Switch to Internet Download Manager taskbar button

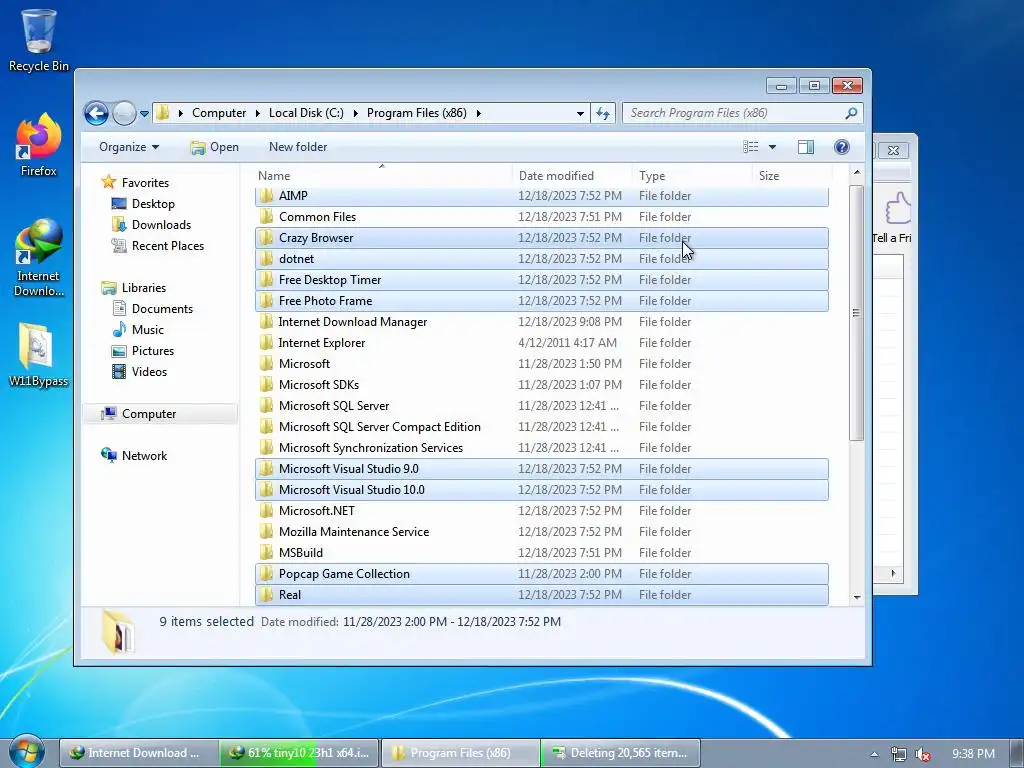[139, 753]
